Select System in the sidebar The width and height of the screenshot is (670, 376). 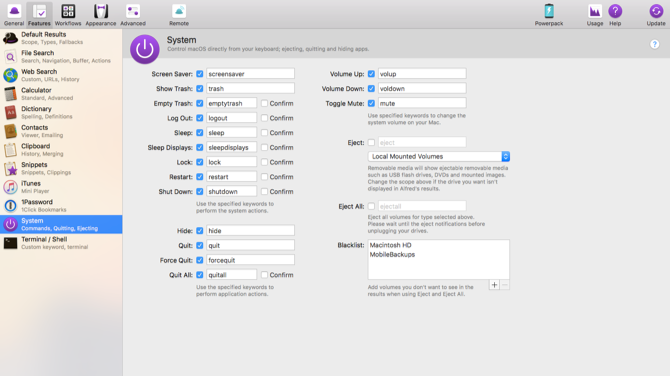(61, 224)
